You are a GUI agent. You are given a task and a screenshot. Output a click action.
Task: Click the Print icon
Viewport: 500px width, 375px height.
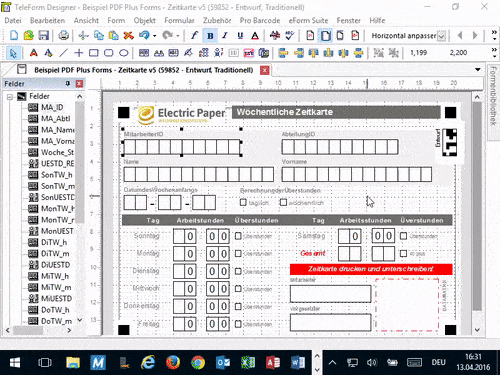[x=63, y=35]
